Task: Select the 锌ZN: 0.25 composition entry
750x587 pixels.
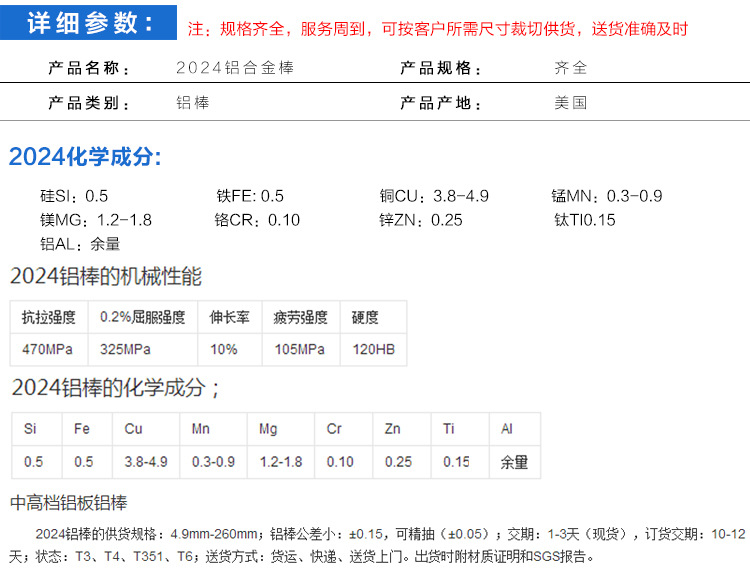Action: point(421,220)
